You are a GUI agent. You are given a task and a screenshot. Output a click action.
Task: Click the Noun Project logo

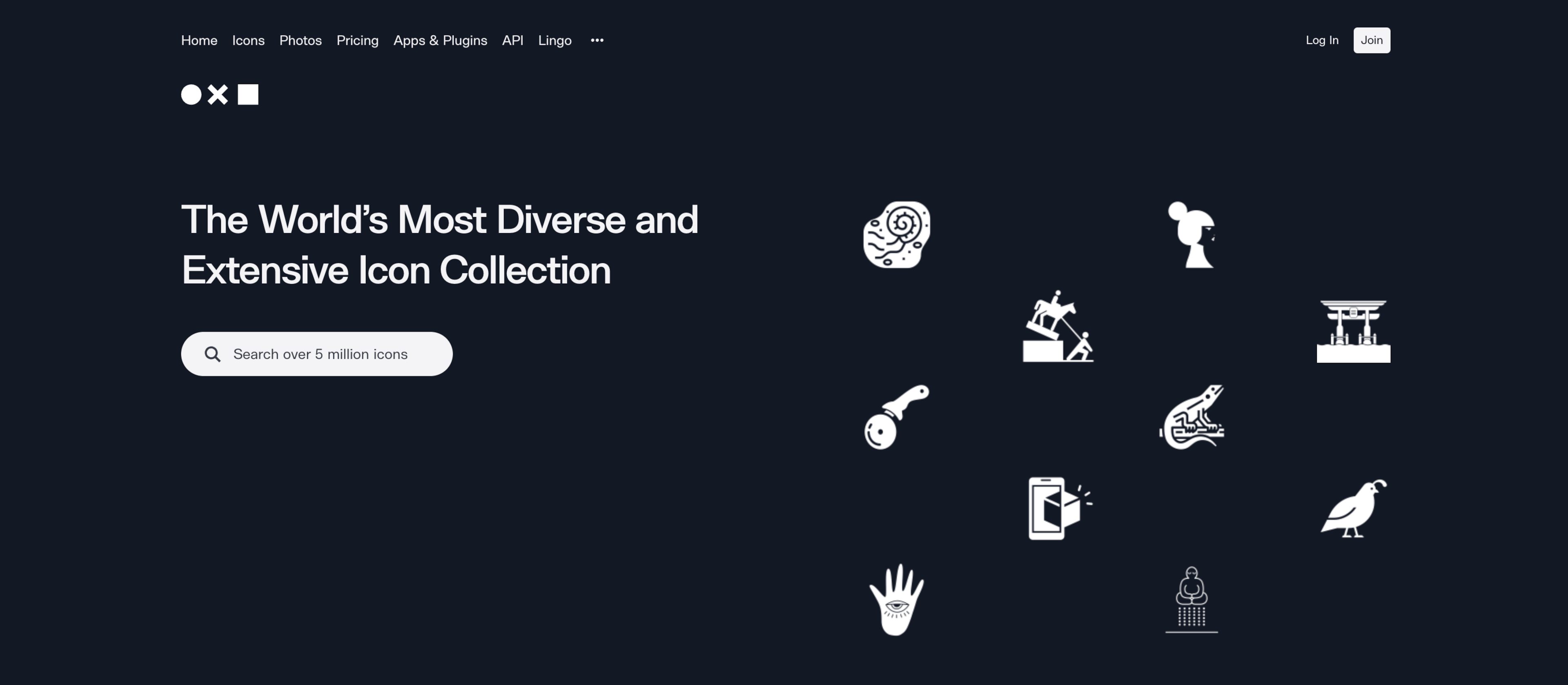(x=220, y=94)
